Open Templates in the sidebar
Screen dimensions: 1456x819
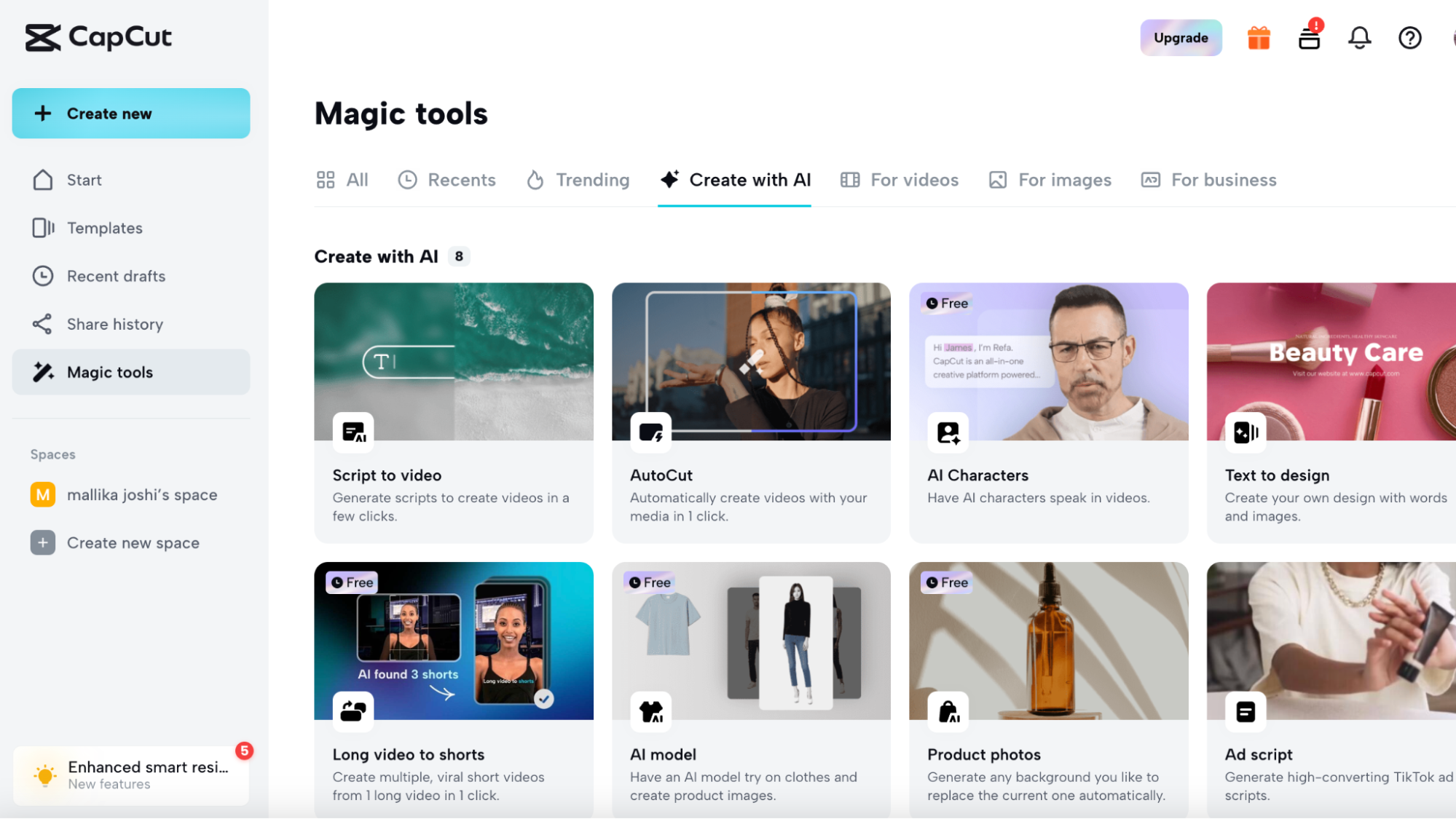tap(104, 228)
